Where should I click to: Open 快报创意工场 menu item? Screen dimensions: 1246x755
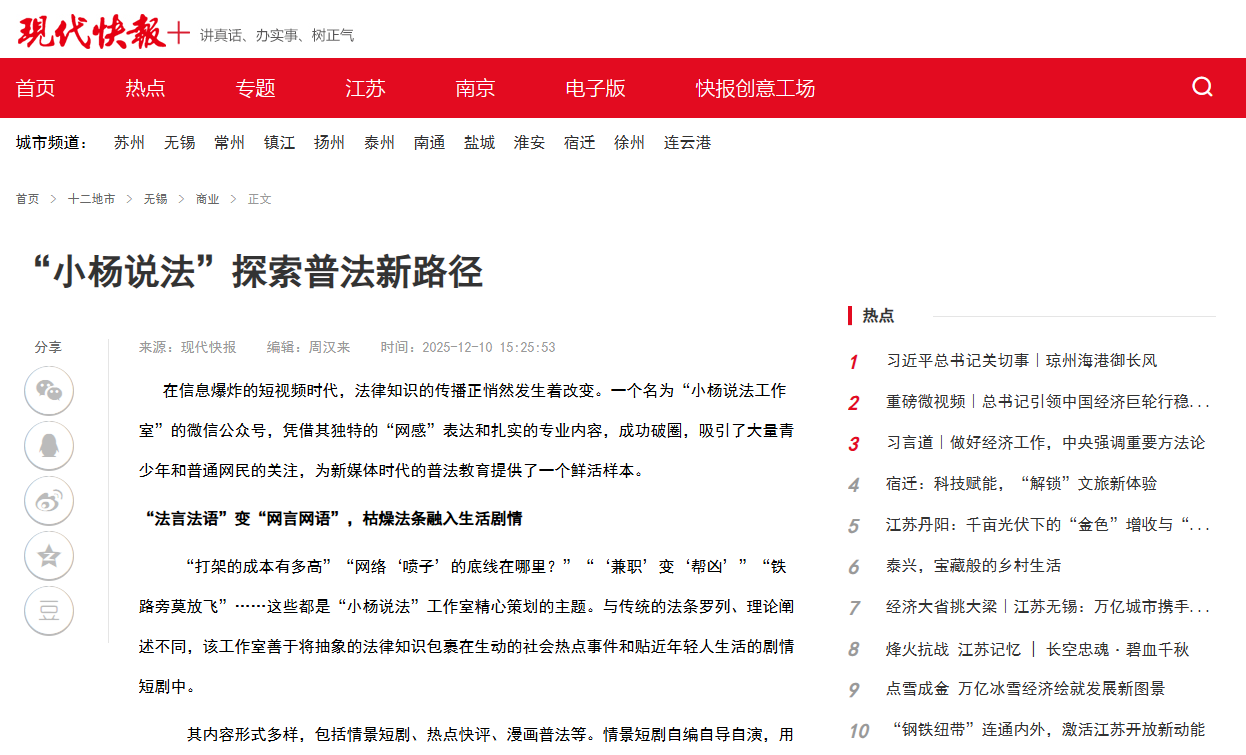(x=755, y=88)
